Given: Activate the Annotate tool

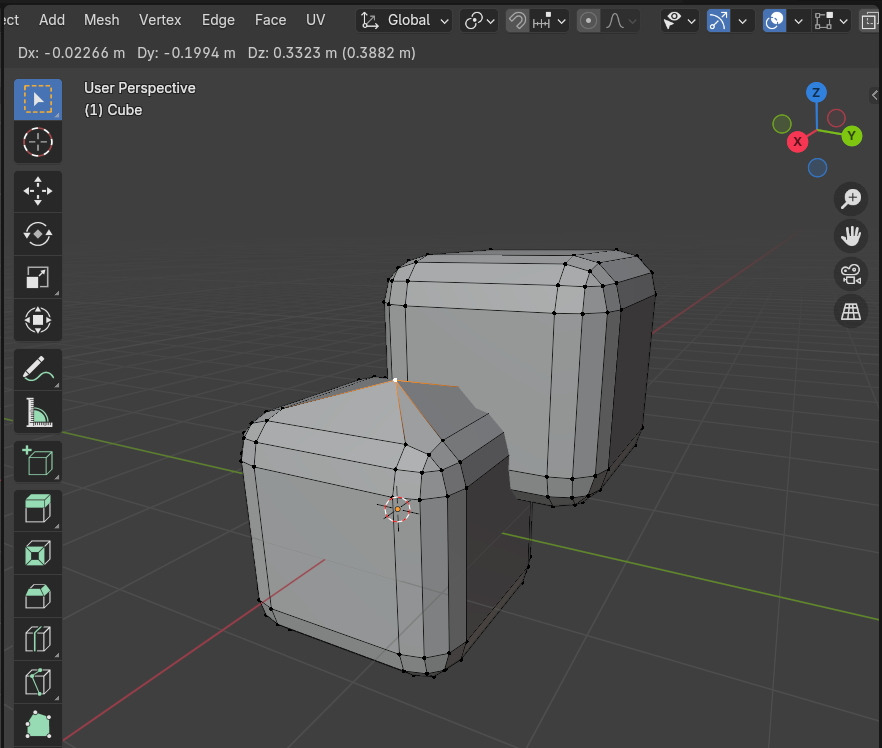Looking at the screenshot, I should [38, 370].
